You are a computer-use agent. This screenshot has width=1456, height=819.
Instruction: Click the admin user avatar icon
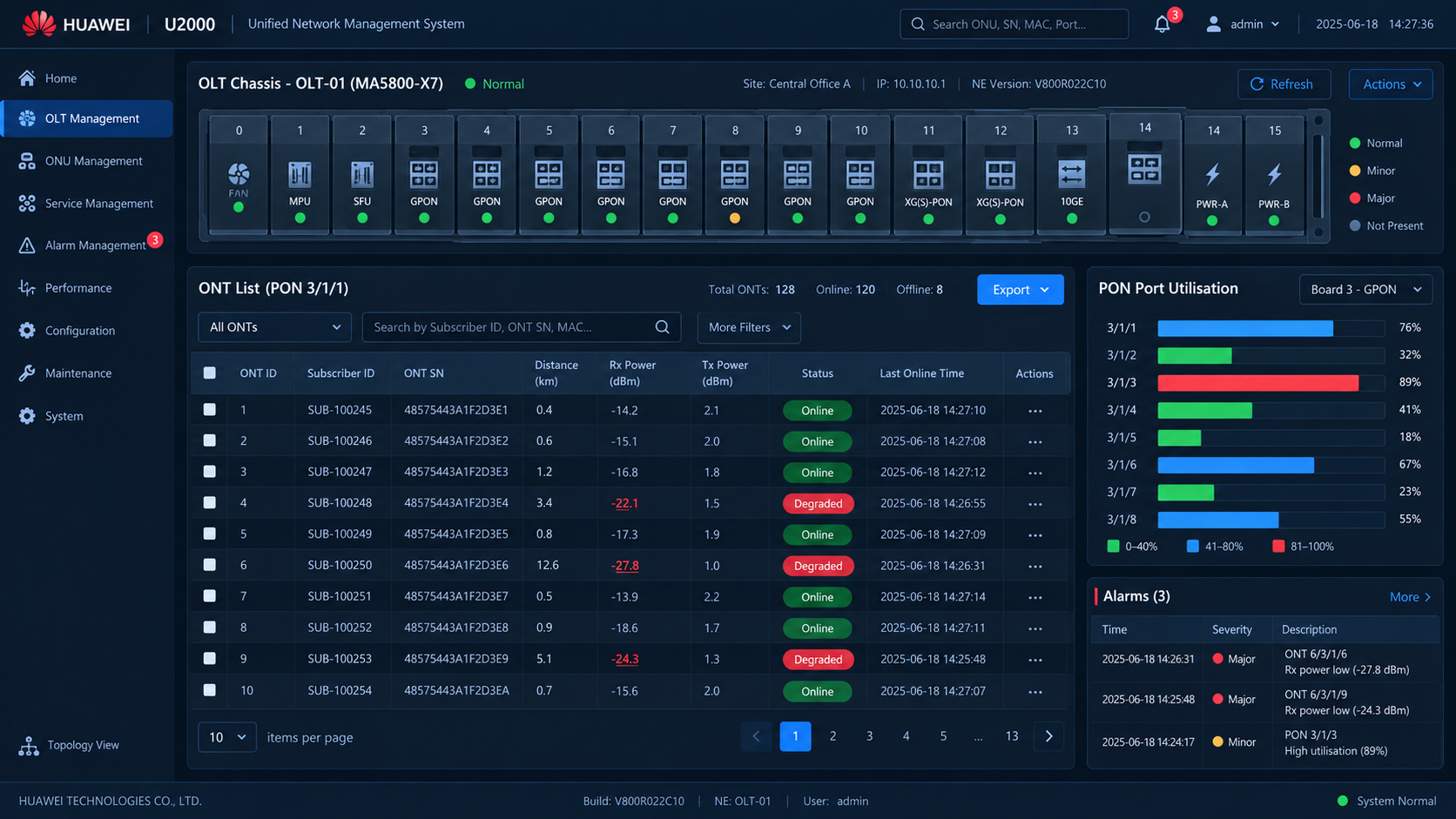coord(1213,24)
